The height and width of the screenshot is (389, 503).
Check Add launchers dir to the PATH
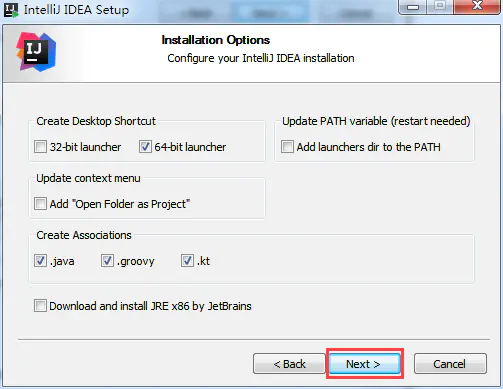[287, 147]
